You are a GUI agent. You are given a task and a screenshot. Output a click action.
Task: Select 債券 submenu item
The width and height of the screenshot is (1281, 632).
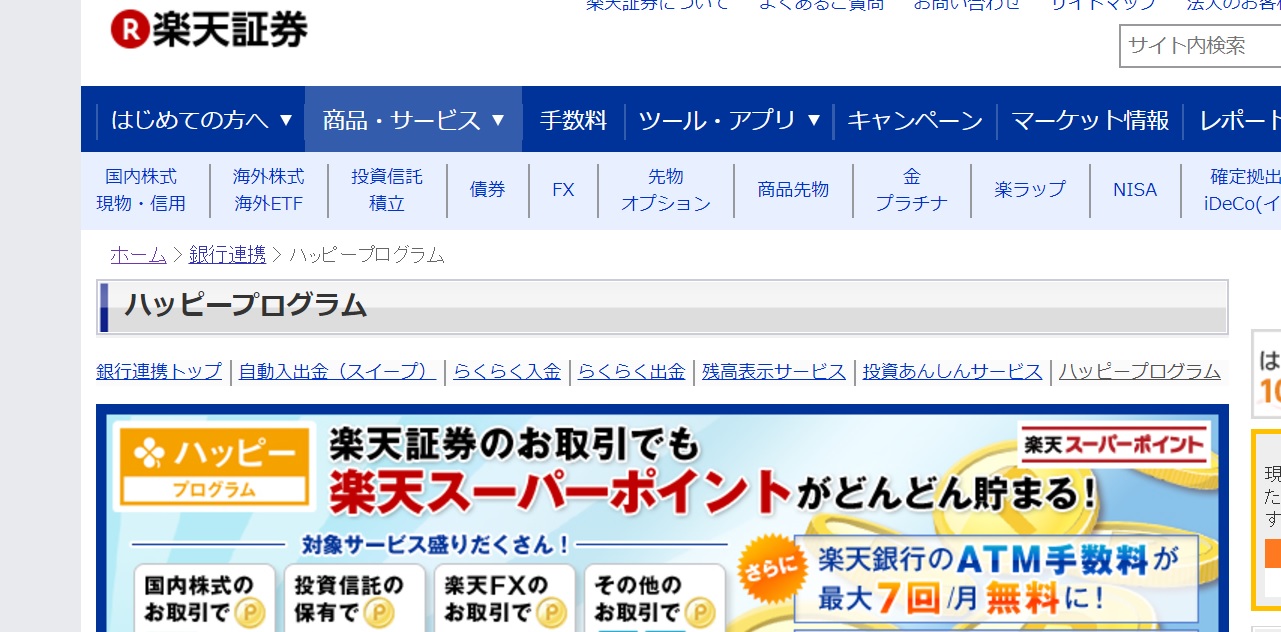tap(488, 190)
